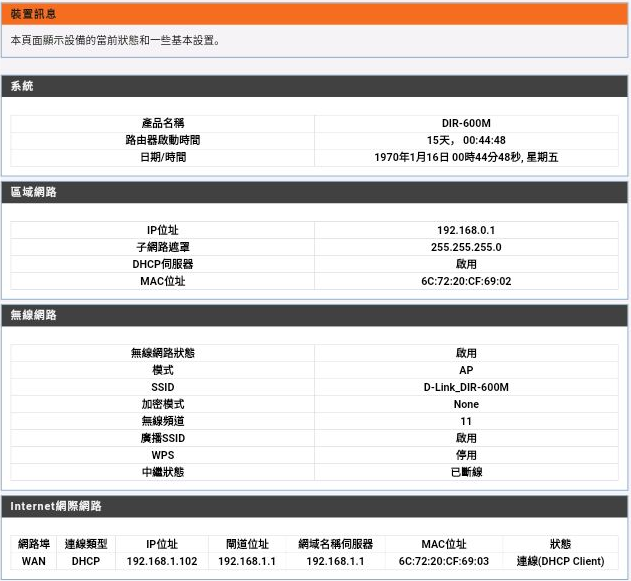The image size is (631, 581).
Task: Select LAN IP value 192.168.0.1
Action: pos(466,230)
